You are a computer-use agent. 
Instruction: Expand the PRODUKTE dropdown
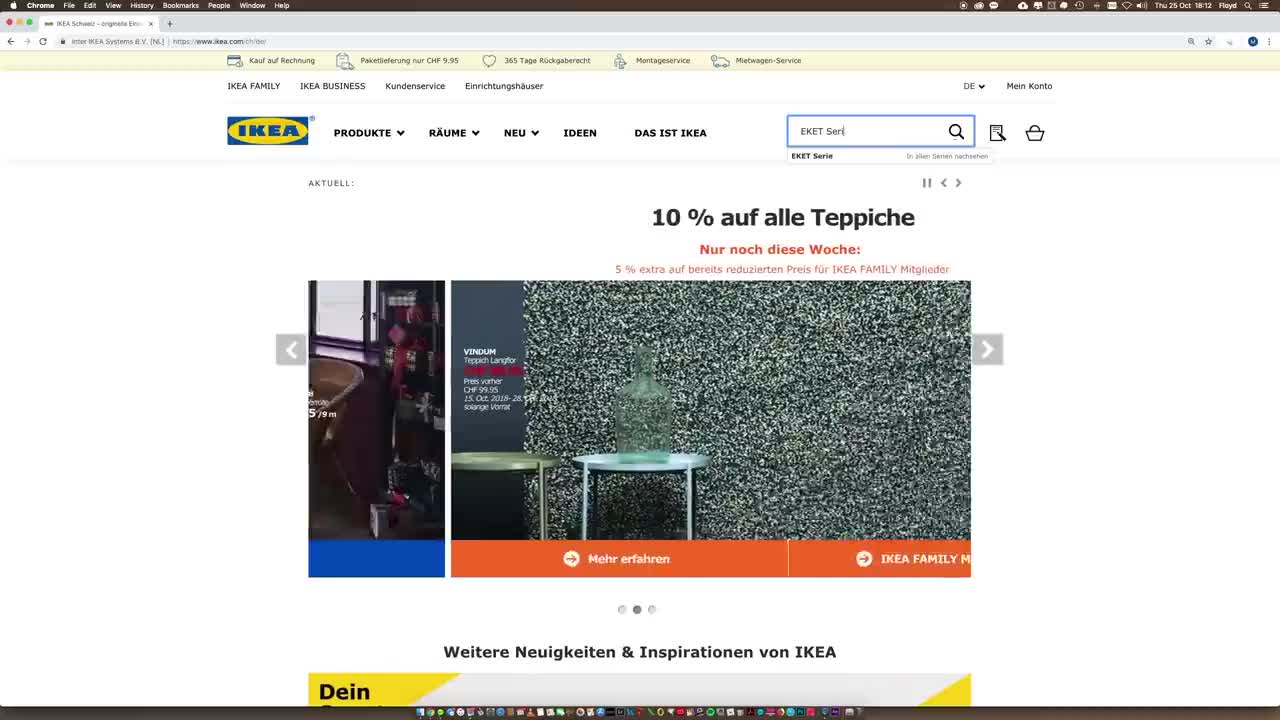coord(369,133)
